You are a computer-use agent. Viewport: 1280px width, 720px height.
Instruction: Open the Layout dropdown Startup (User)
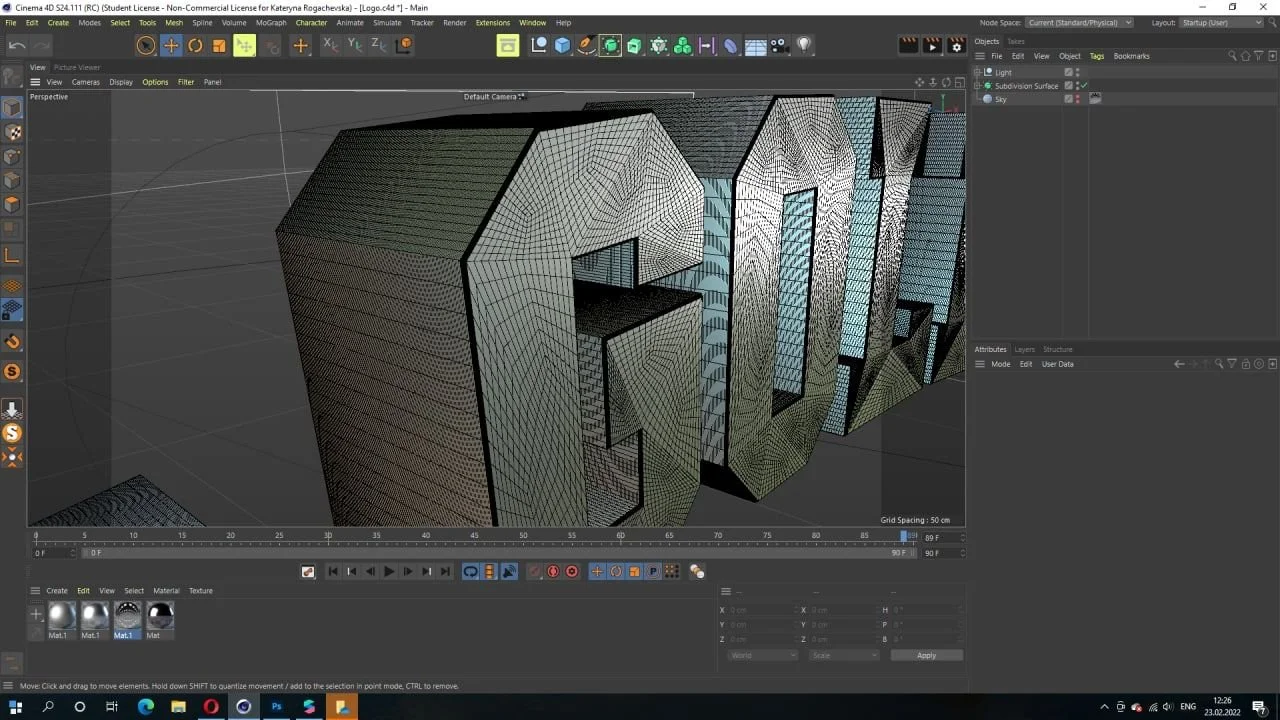pyautogui.click(x=1222, y=22)
